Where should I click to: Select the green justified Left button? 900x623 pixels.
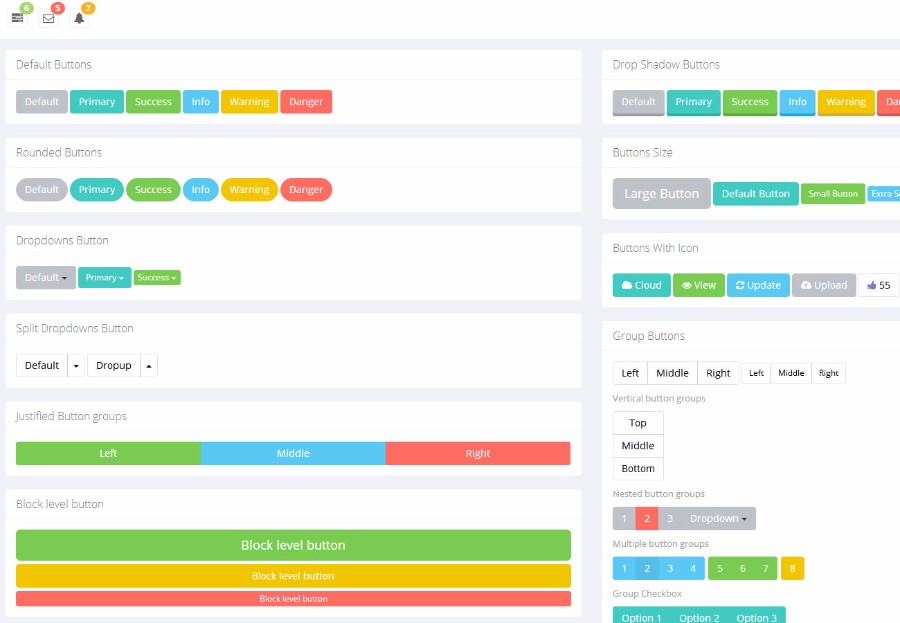(108, 454)
